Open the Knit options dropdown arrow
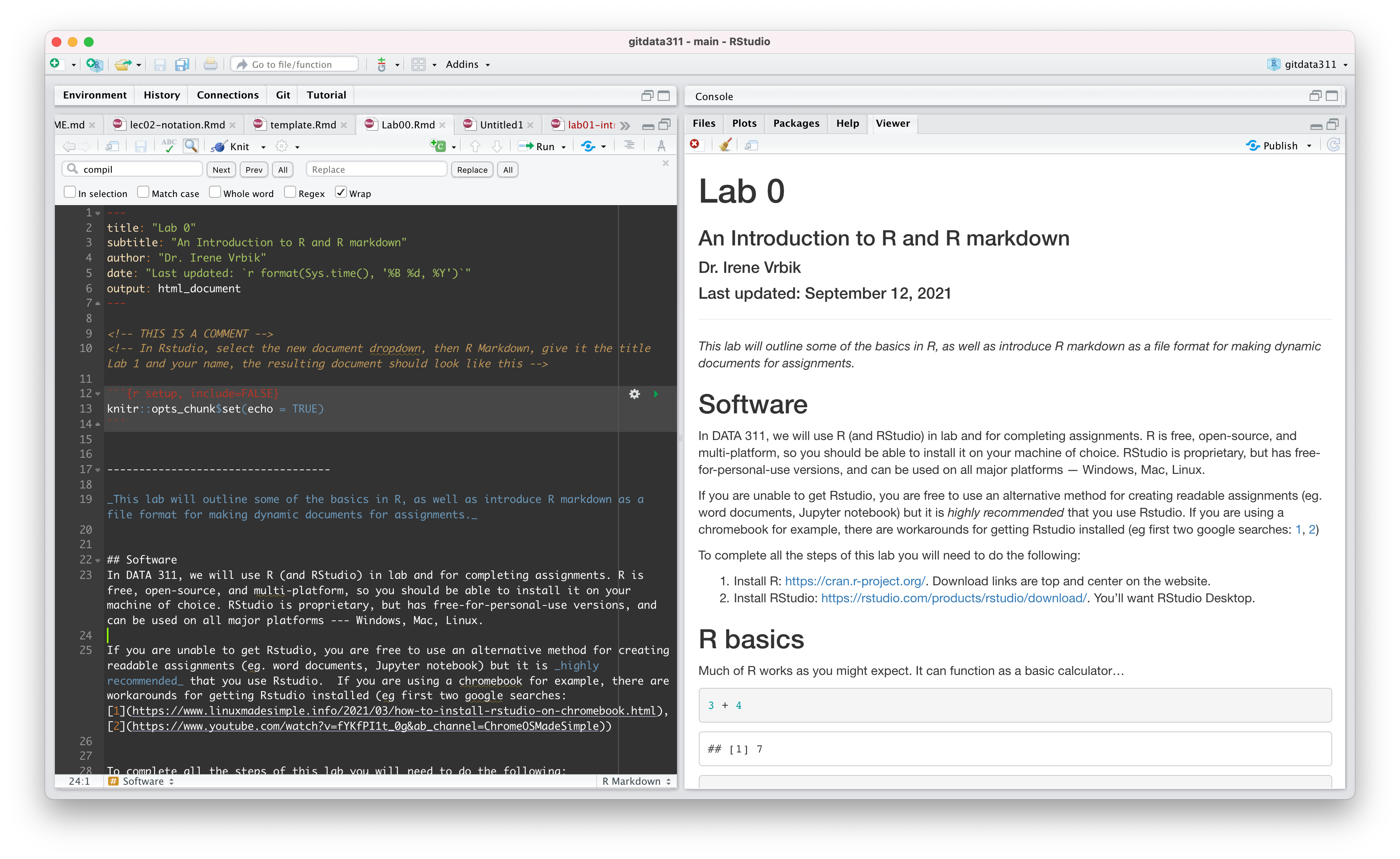 (263, 147)
